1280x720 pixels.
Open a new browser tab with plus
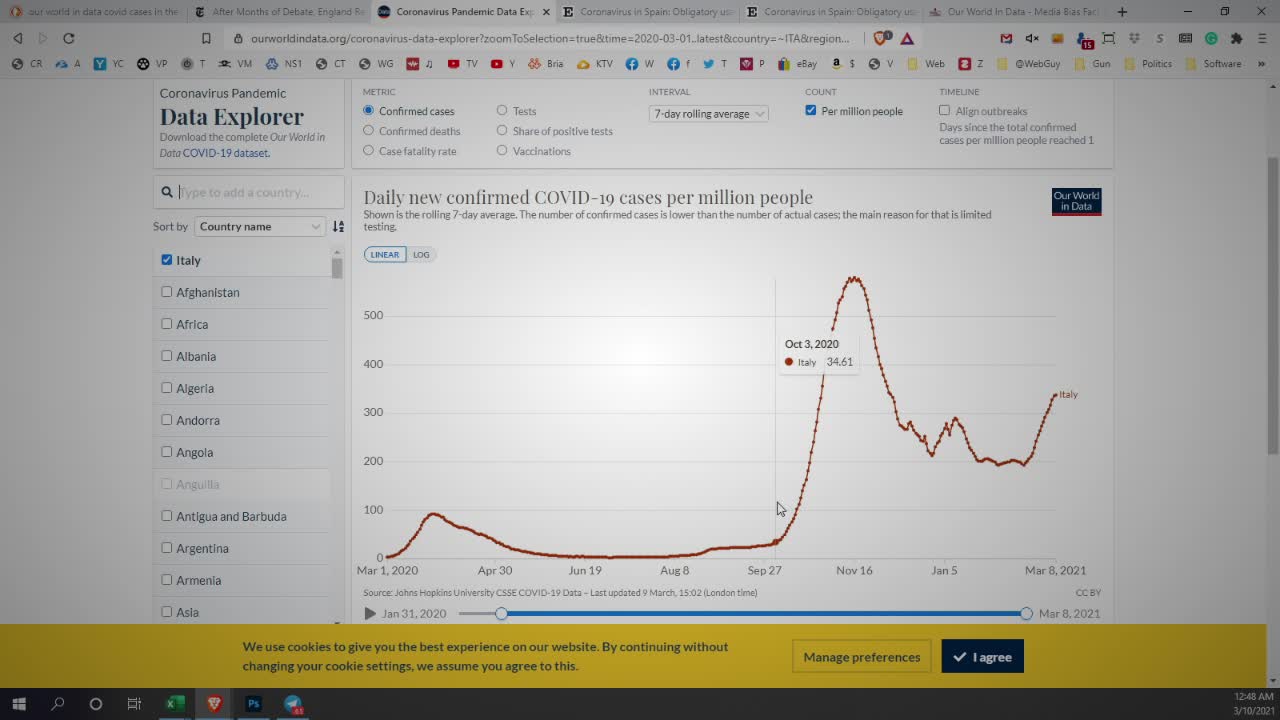coord(1122,12)
